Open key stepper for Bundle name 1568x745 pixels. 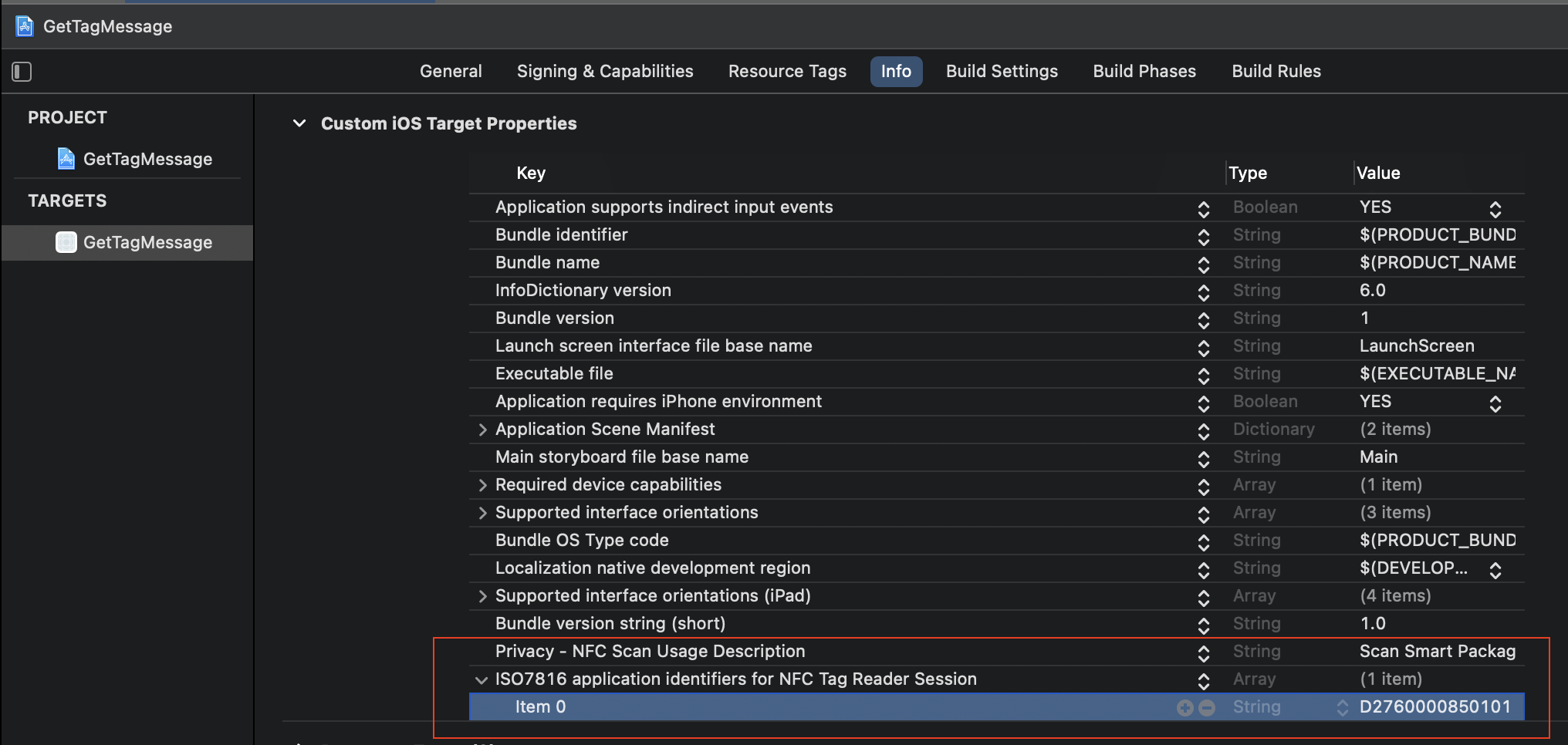click(1203, 265)
